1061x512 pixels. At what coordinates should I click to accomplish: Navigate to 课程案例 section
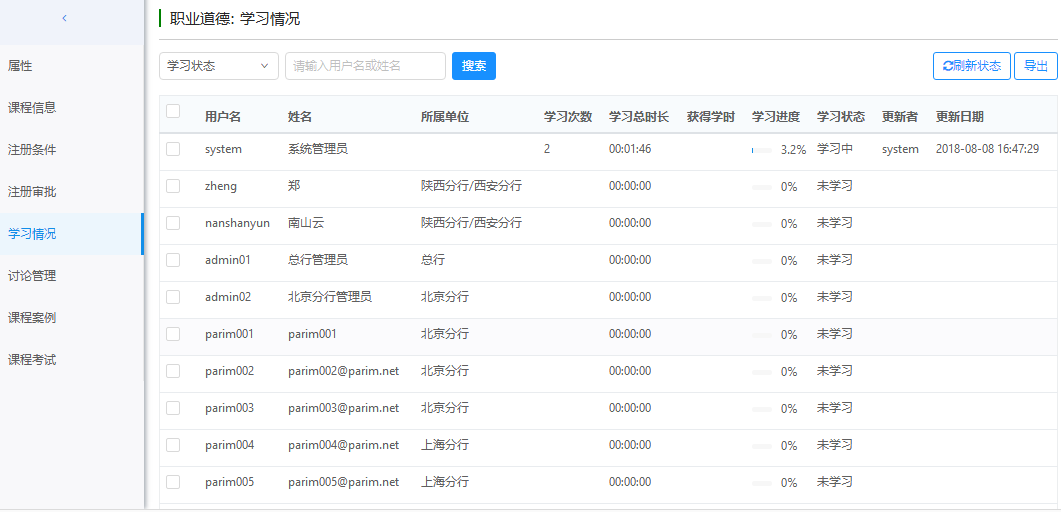(x=32, y=318)
